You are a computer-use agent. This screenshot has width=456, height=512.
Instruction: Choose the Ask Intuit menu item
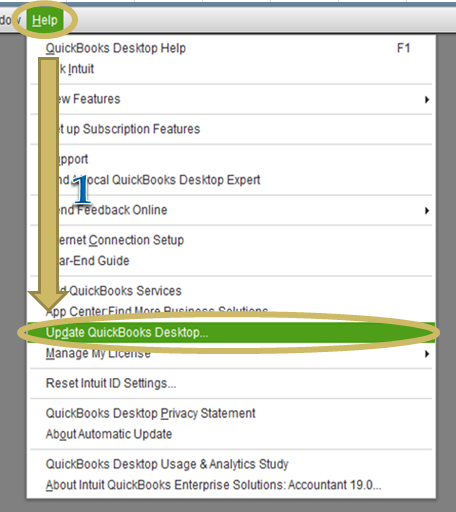[231, 69]
